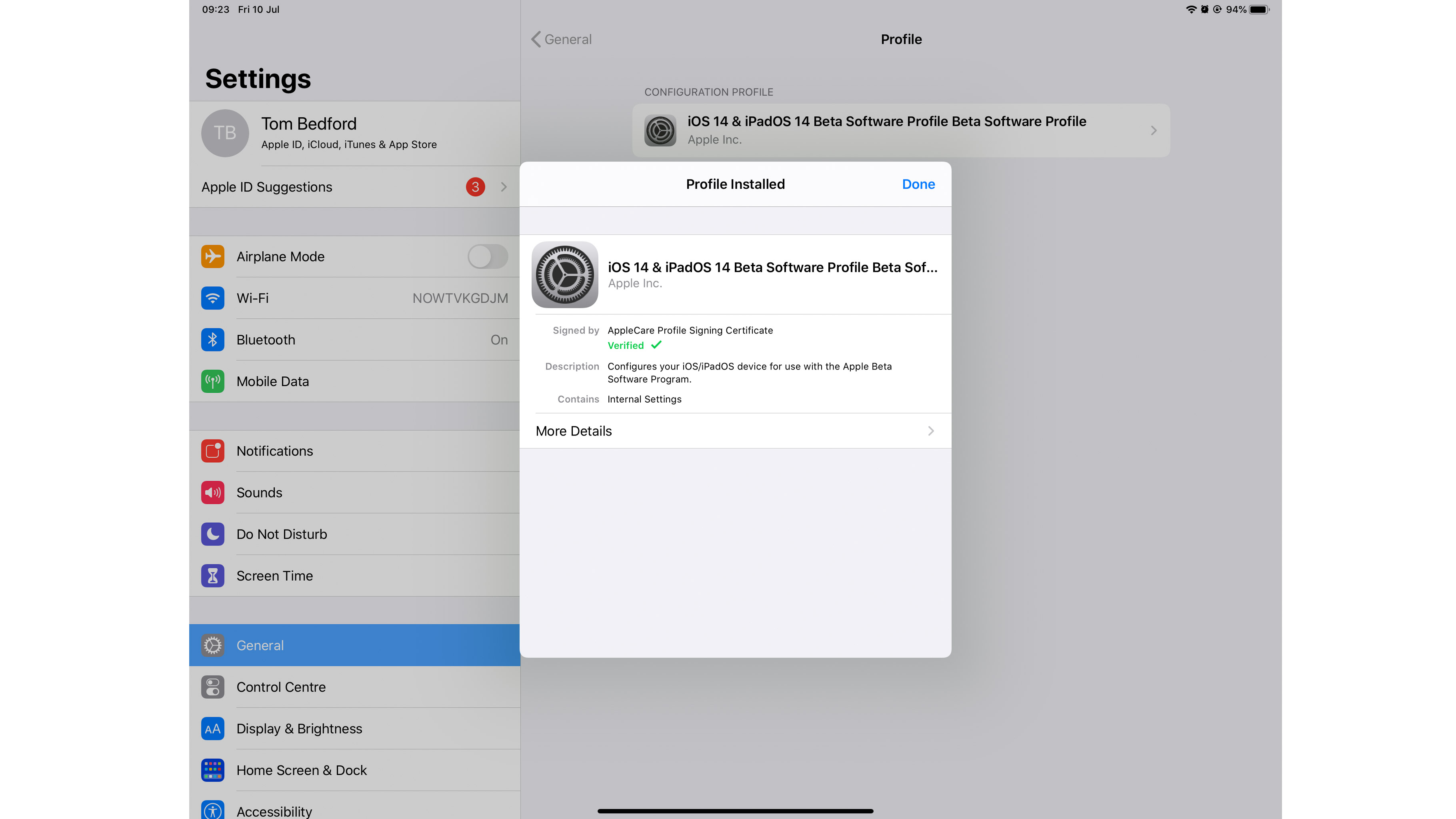This screenshot has height=819, width=1456.
Task: Tap the Screen Time hourglass icon
Action: [212, 576]
